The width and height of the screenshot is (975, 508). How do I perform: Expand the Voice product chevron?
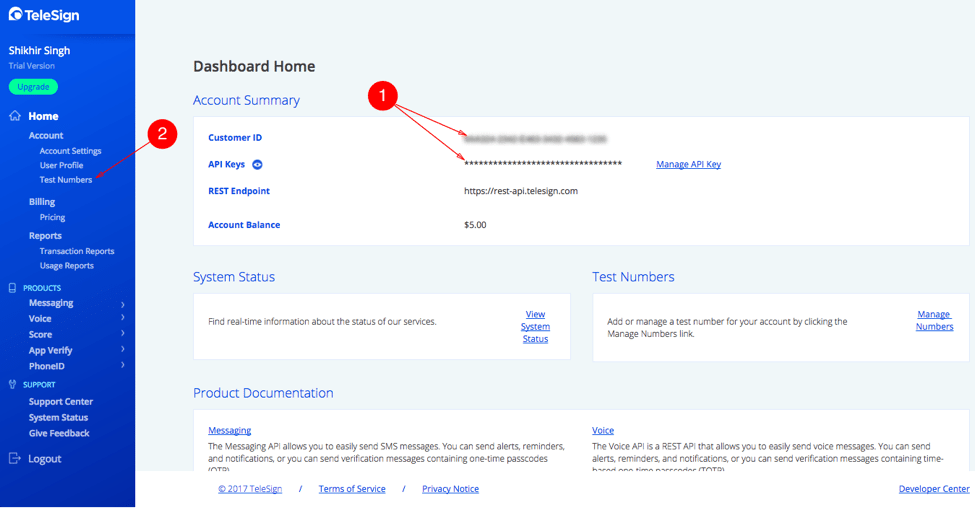pos(123,318)
